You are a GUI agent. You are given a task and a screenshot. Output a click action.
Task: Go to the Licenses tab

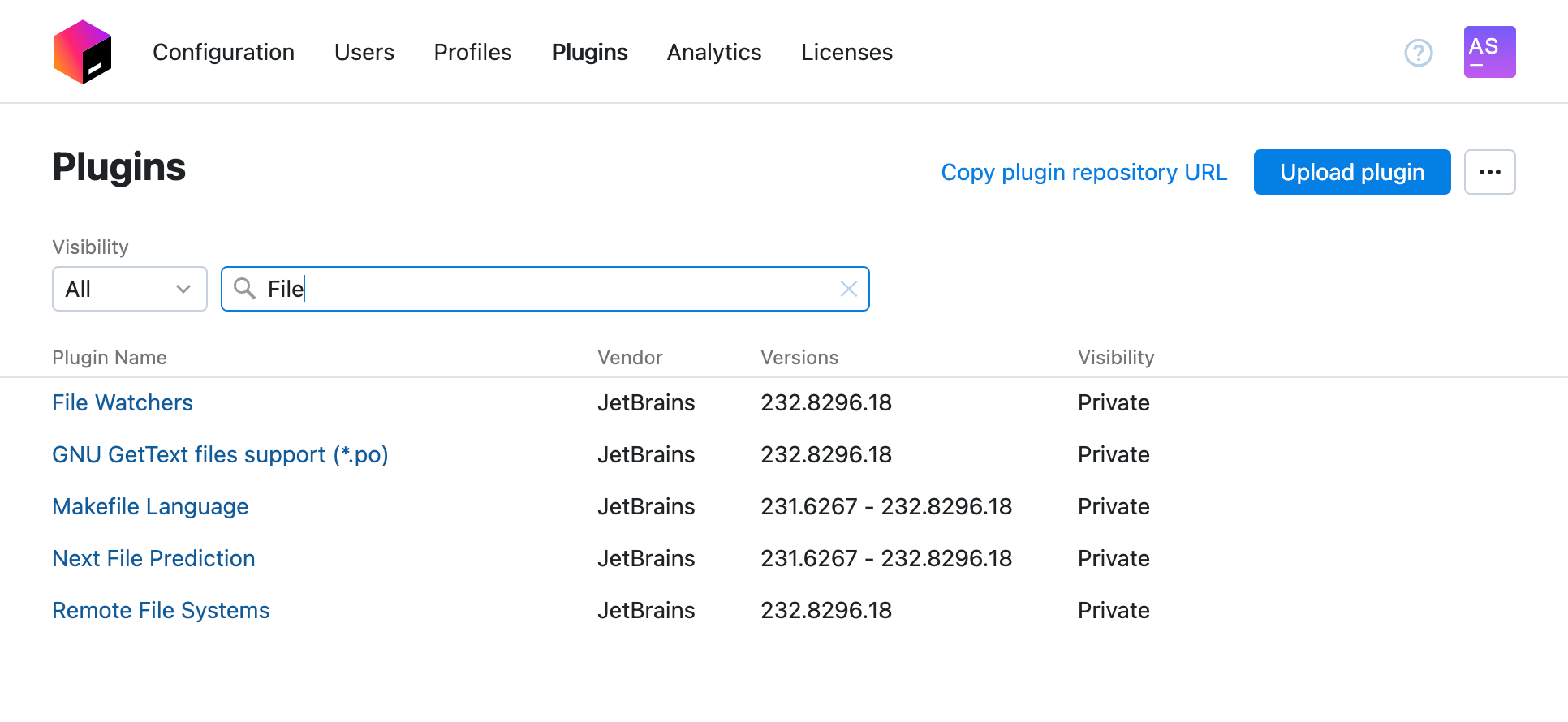pyautogui.click(x=846, y=53)
